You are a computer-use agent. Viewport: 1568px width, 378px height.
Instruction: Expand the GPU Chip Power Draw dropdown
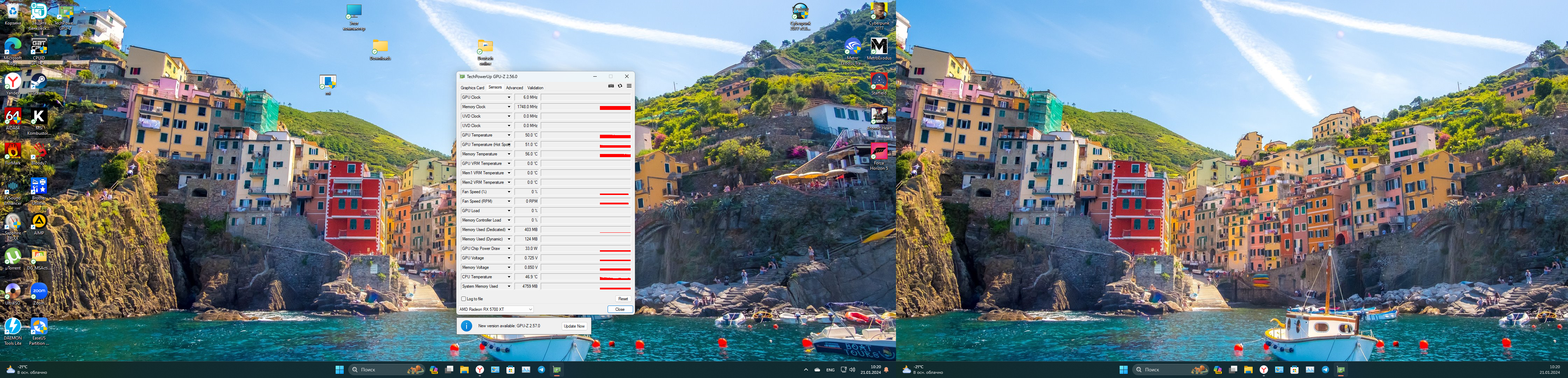[509, 248]
